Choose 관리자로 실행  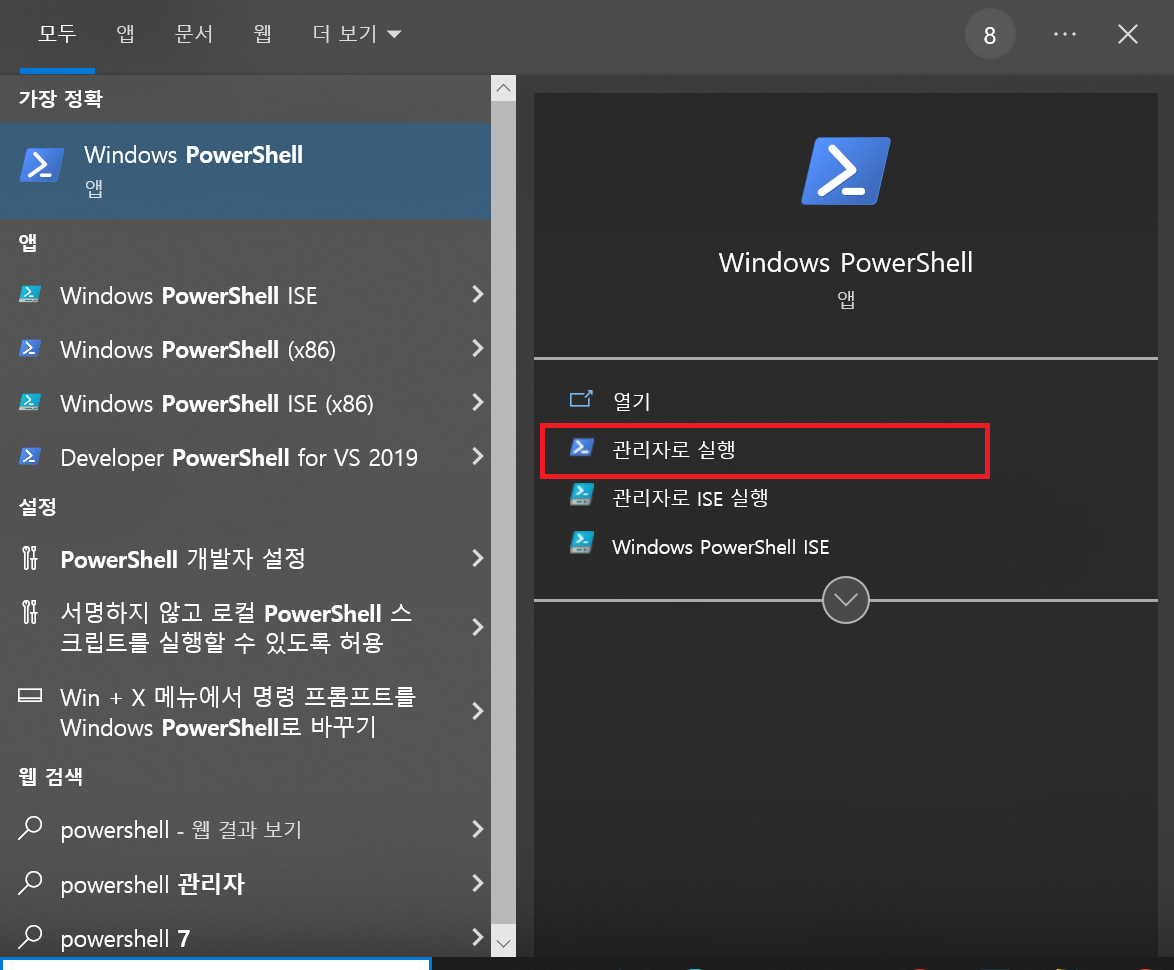(x=764, y=450)
